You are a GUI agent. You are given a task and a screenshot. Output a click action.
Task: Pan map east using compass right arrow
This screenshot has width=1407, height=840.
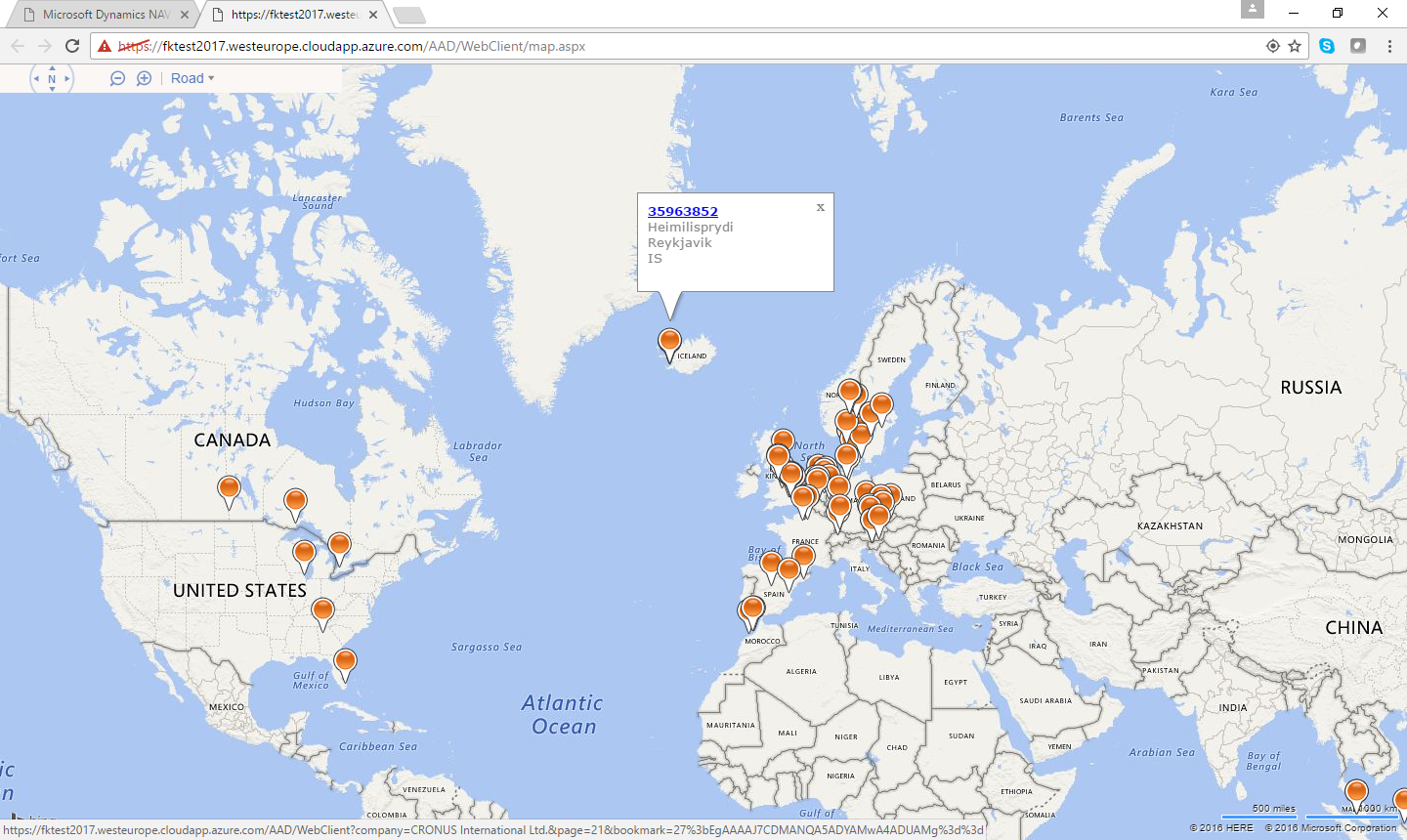point(66,78)
